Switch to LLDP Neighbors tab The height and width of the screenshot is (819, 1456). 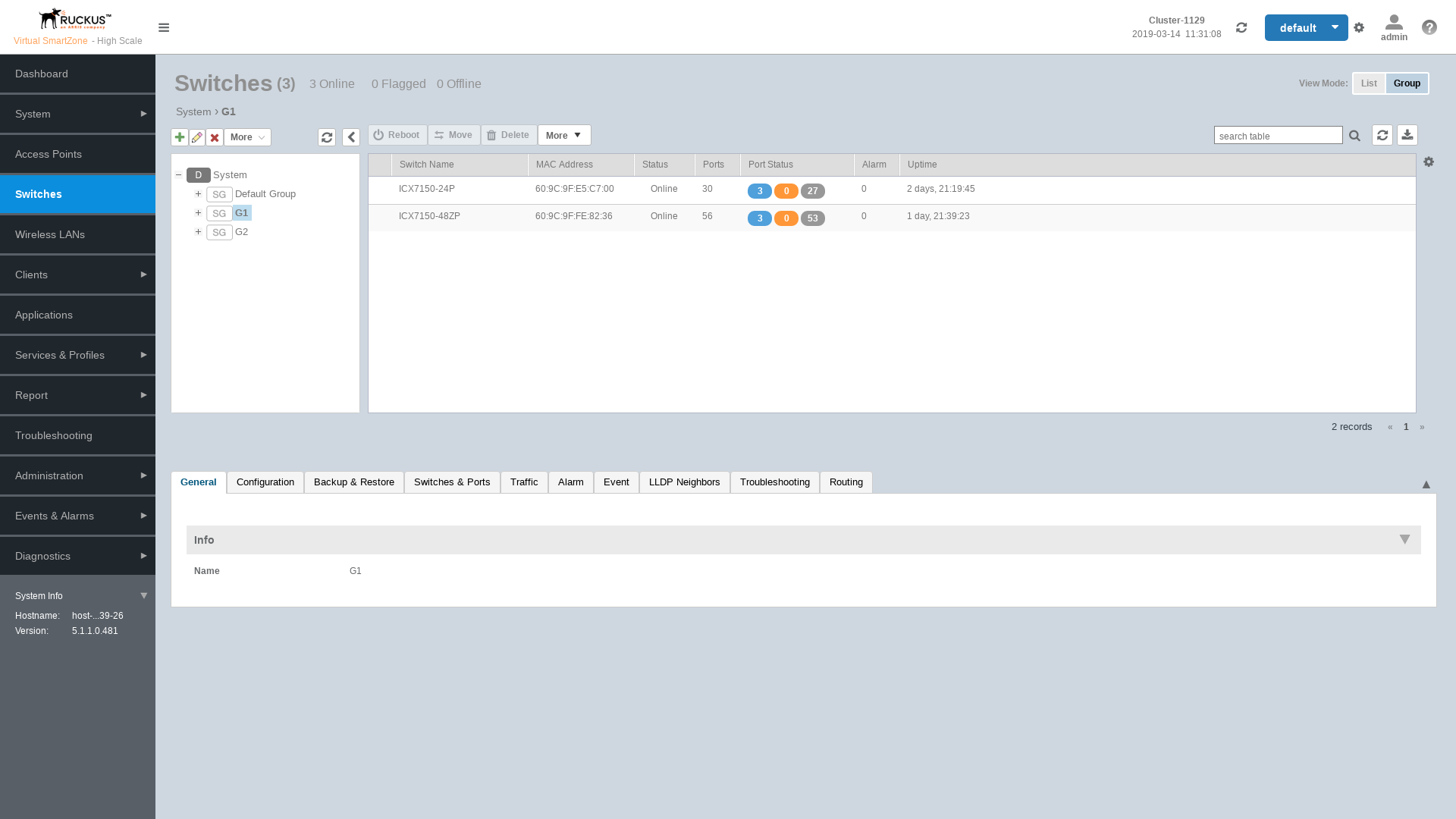(684, 482)
